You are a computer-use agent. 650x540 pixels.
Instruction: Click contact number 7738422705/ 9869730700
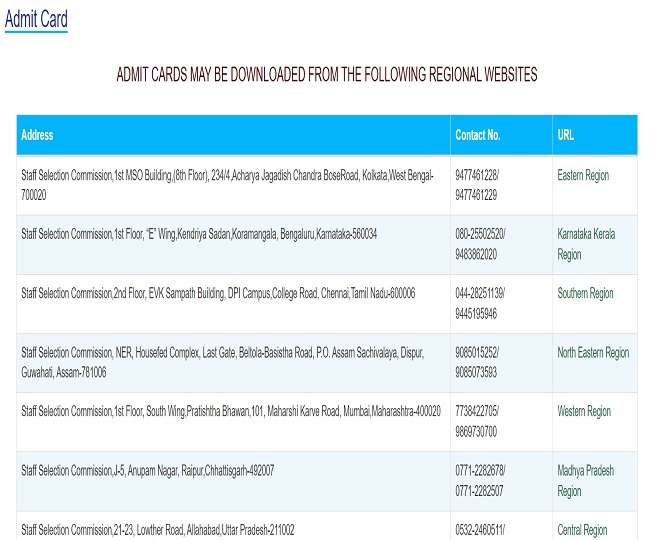click(477, 421)
